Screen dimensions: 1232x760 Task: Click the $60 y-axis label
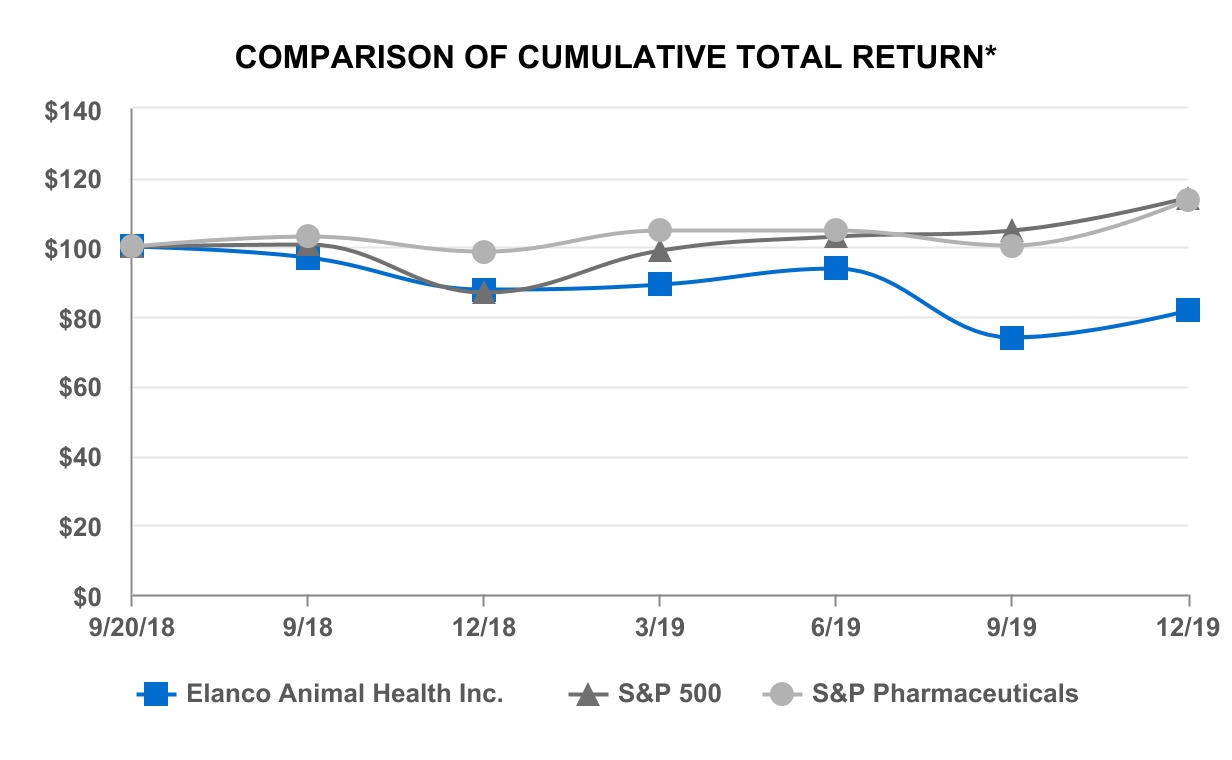(x=79, y=388)
